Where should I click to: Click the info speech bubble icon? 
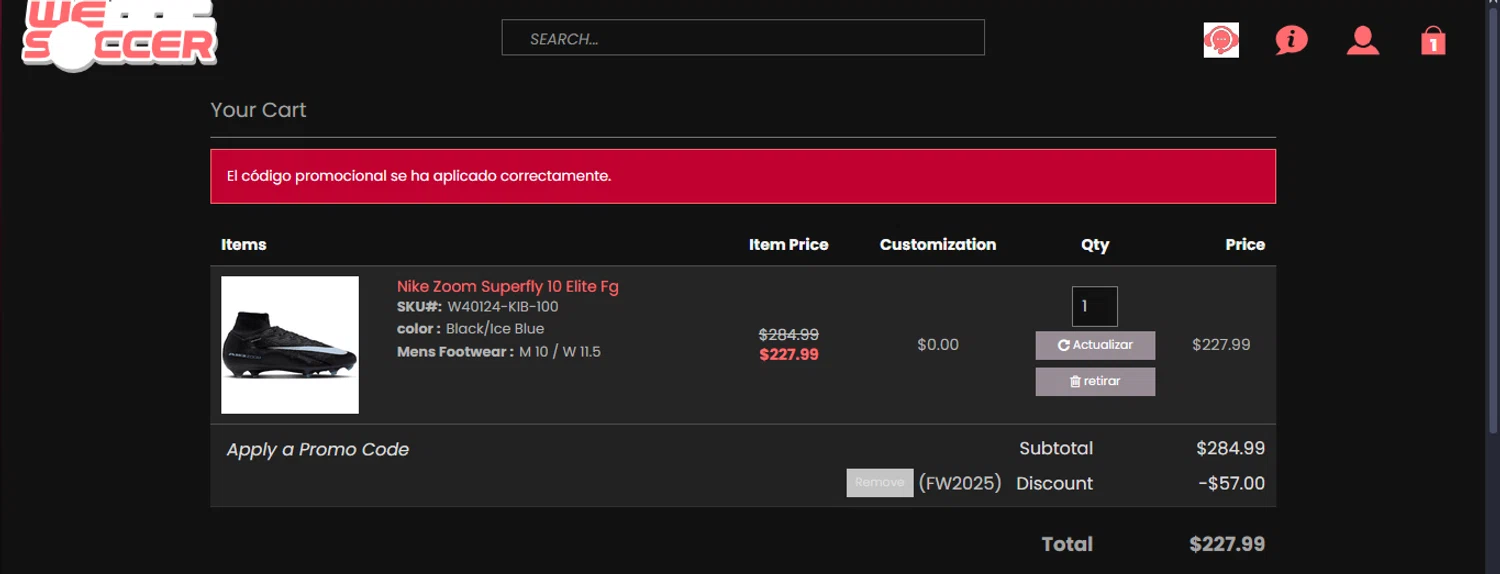pos(1291,40)
